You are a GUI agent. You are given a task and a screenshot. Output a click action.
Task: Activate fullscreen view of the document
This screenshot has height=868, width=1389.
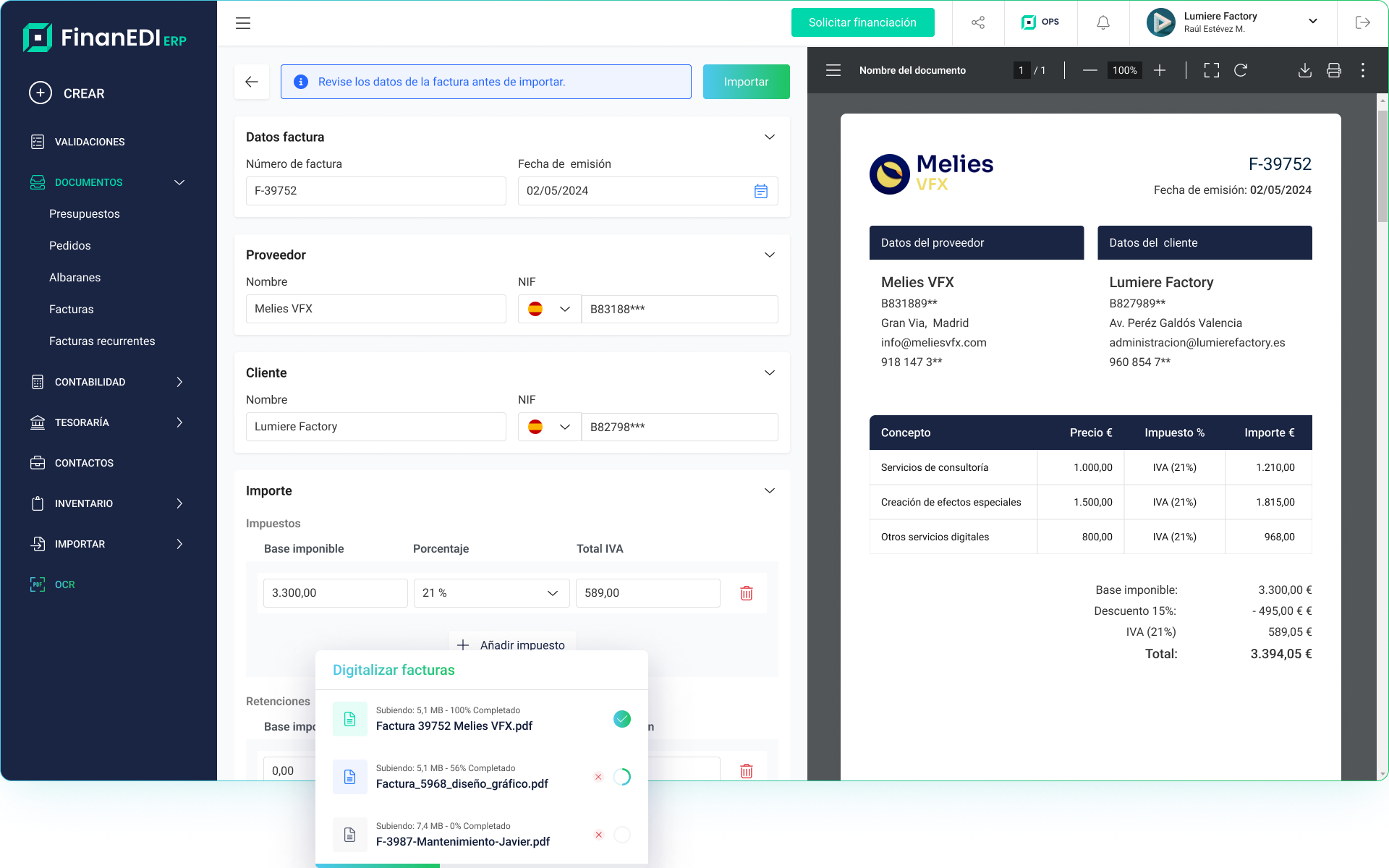point(1211,70)
